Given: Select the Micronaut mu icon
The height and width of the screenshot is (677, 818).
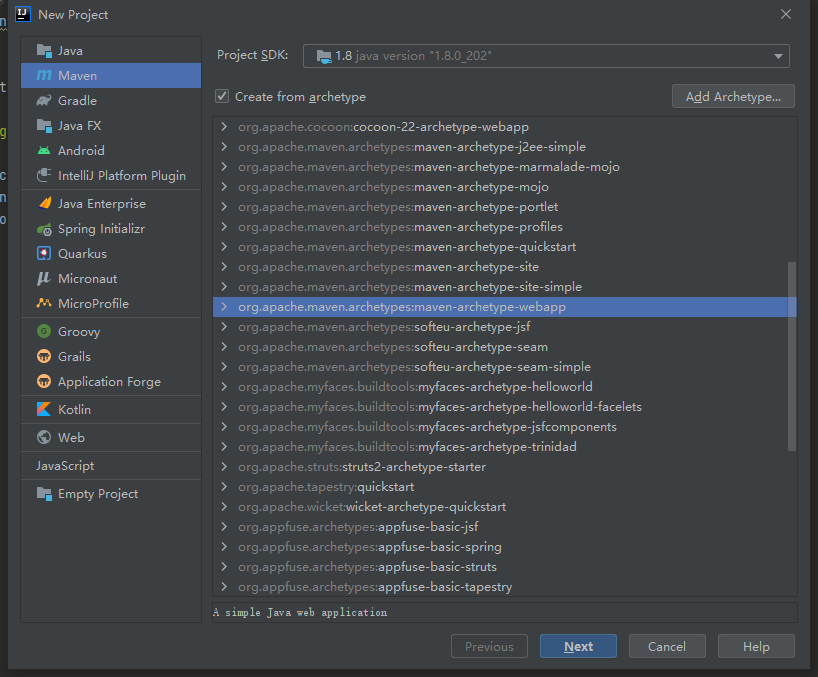Looking at the screenshot, I should click(x=44, y=279).
